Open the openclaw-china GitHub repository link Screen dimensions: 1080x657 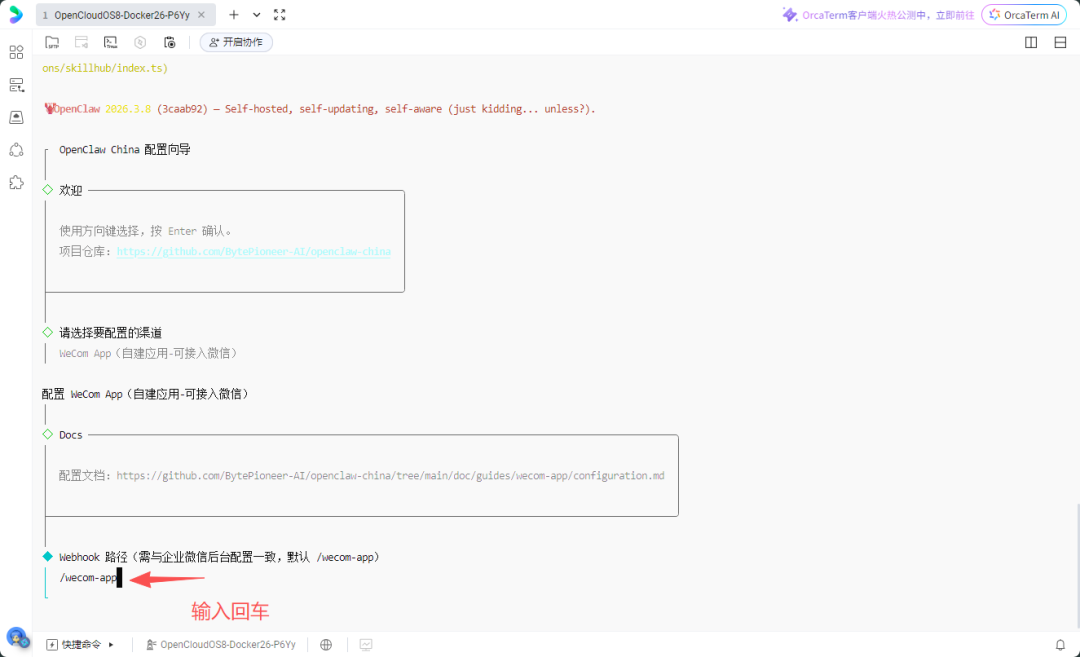[x=253, y=251]
